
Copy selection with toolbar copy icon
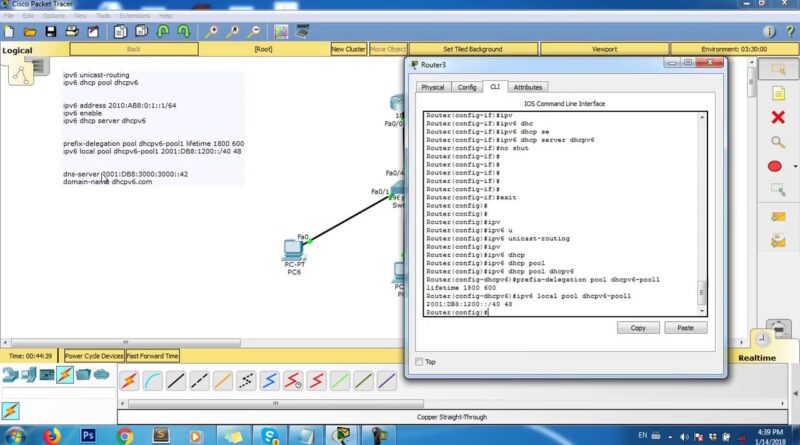click(120, 32)
